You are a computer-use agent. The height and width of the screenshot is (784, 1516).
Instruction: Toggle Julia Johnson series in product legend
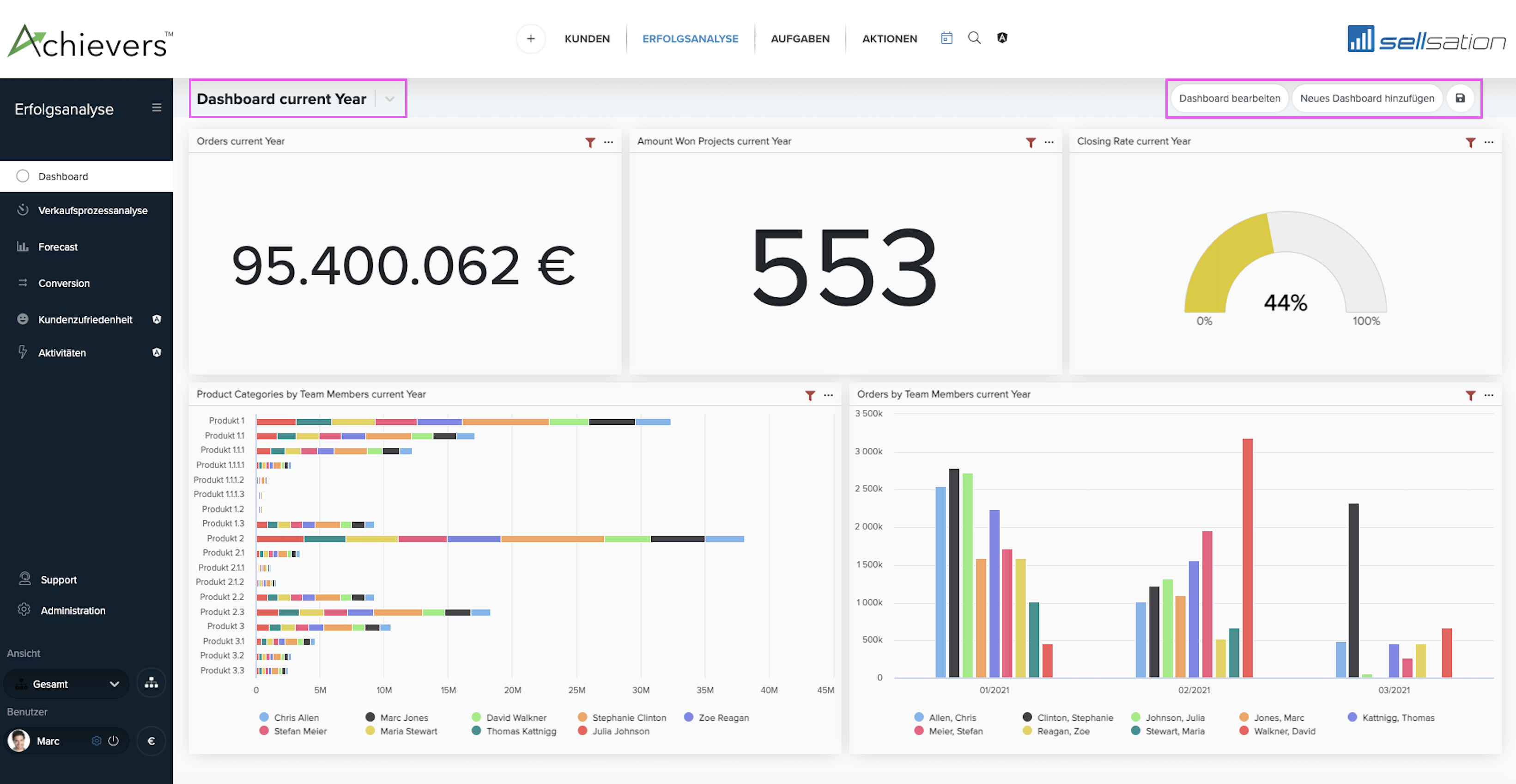point(614,731)
